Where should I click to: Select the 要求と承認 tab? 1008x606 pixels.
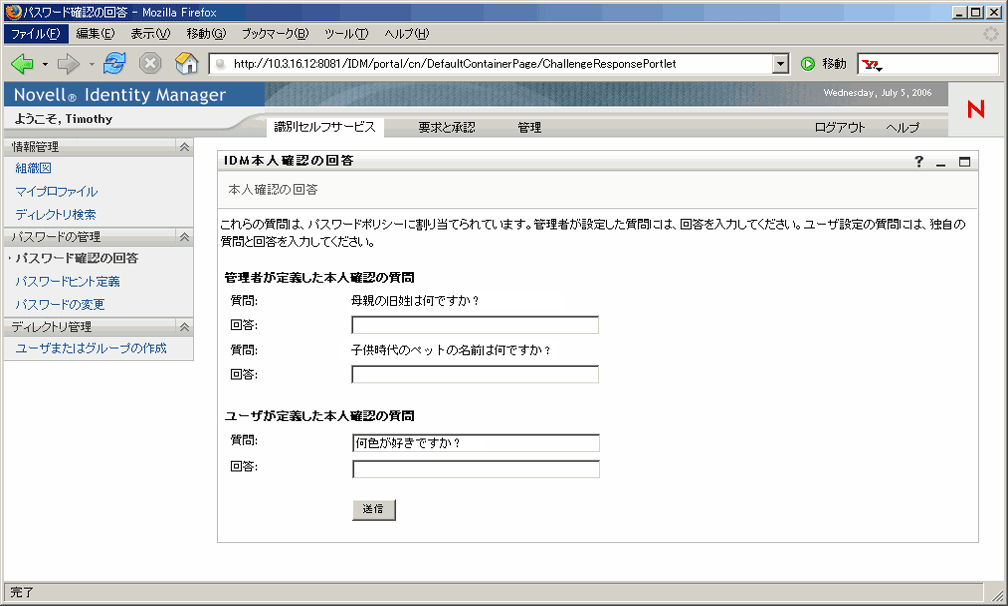pyautogui.click(x=447, y=128)
